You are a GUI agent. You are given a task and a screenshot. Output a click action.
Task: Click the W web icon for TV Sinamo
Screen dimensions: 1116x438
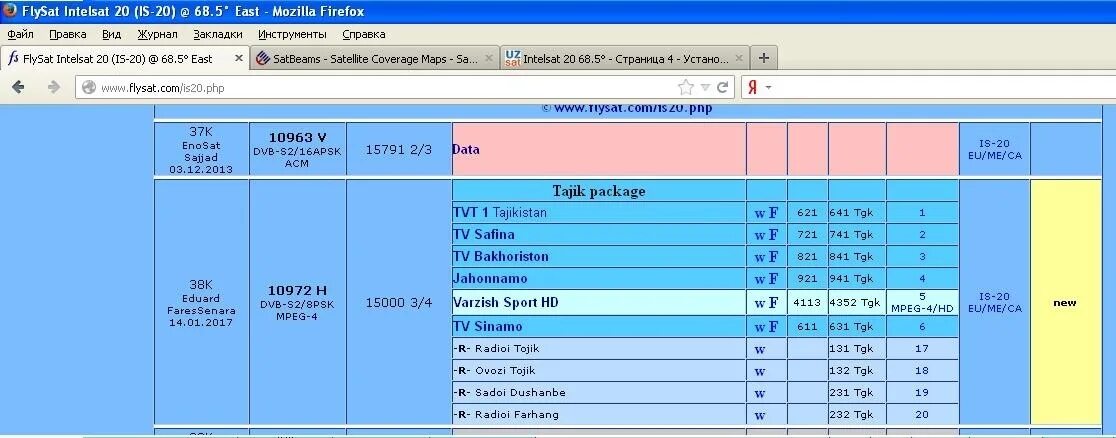(x=759, y=328)
